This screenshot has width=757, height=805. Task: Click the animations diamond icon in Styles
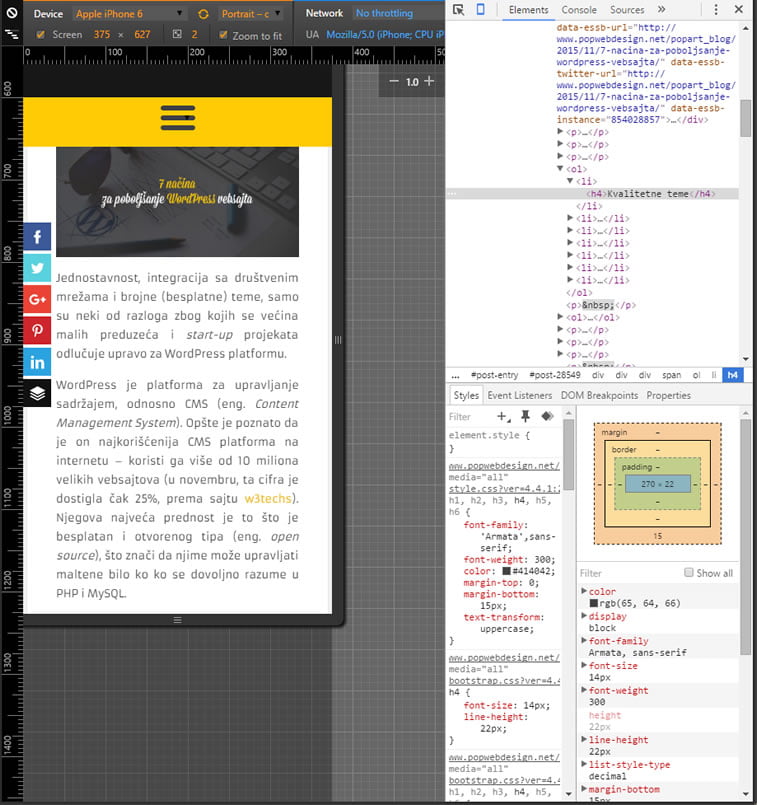(547, 416)
